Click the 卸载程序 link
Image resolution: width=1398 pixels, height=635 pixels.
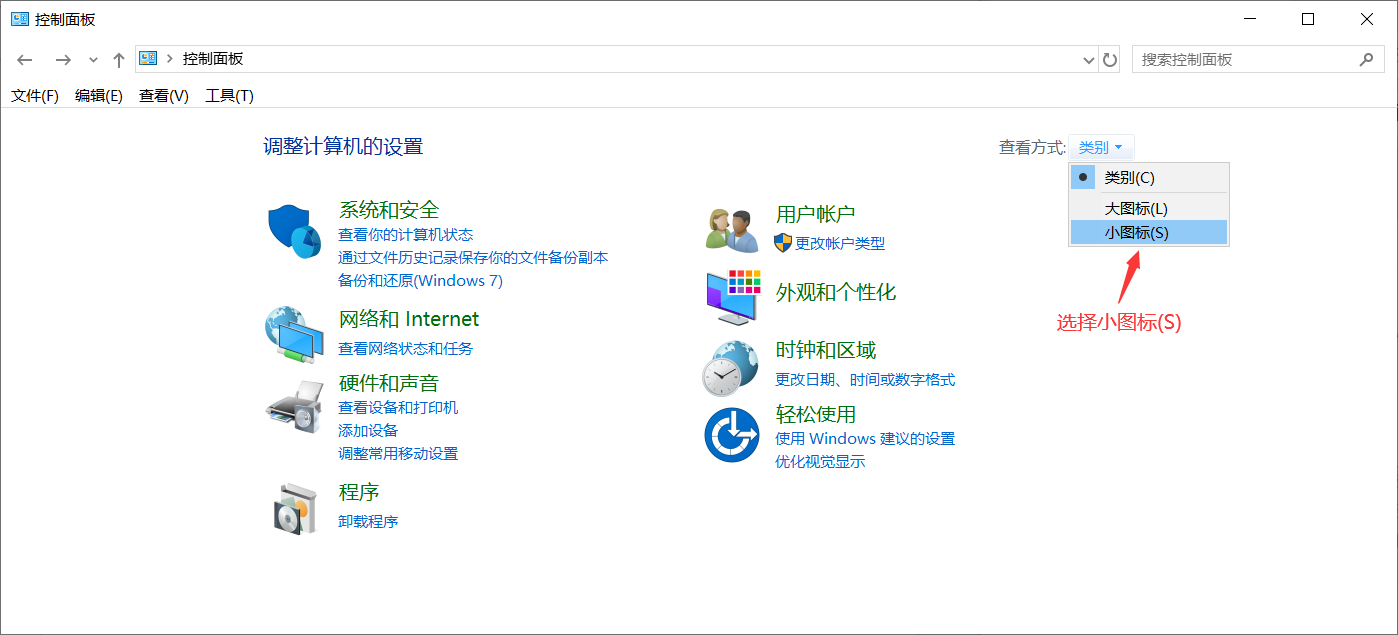(368, 521)
